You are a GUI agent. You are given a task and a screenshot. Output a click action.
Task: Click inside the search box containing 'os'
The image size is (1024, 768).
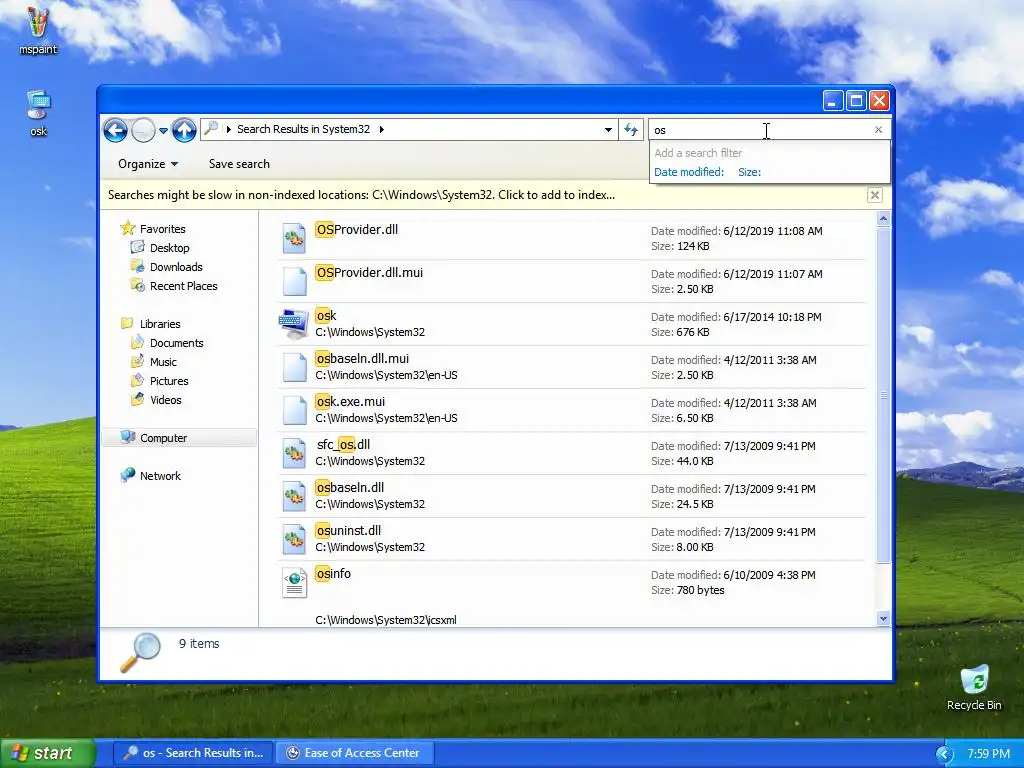[x=761, y=130]
